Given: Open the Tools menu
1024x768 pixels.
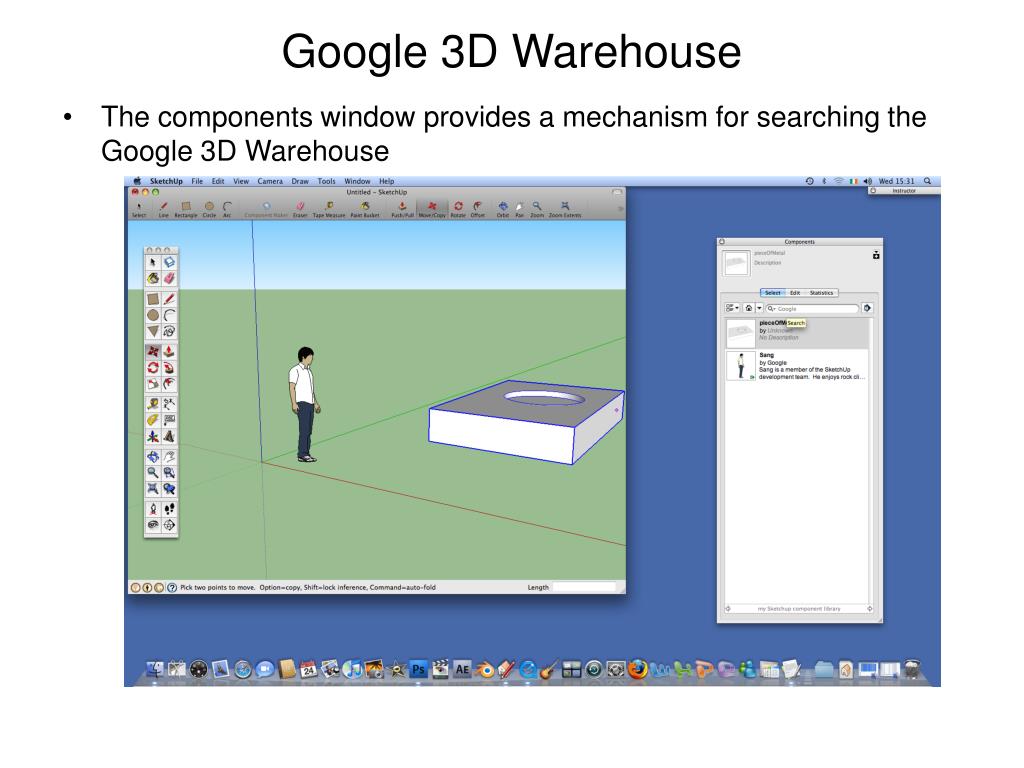Looking at the screenshot, I should (327, 182).
